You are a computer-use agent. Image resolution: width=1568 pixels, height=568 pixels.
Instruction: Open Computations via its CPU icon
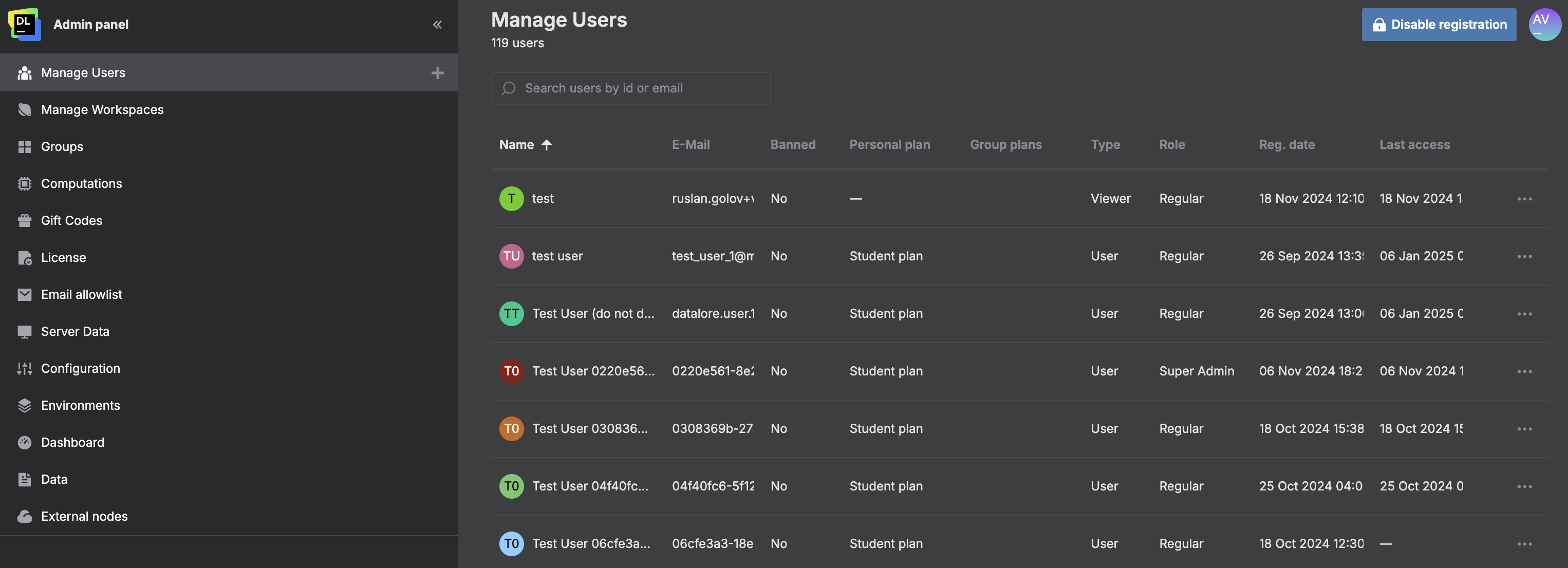pyautogui.click(x=24, y=183)
